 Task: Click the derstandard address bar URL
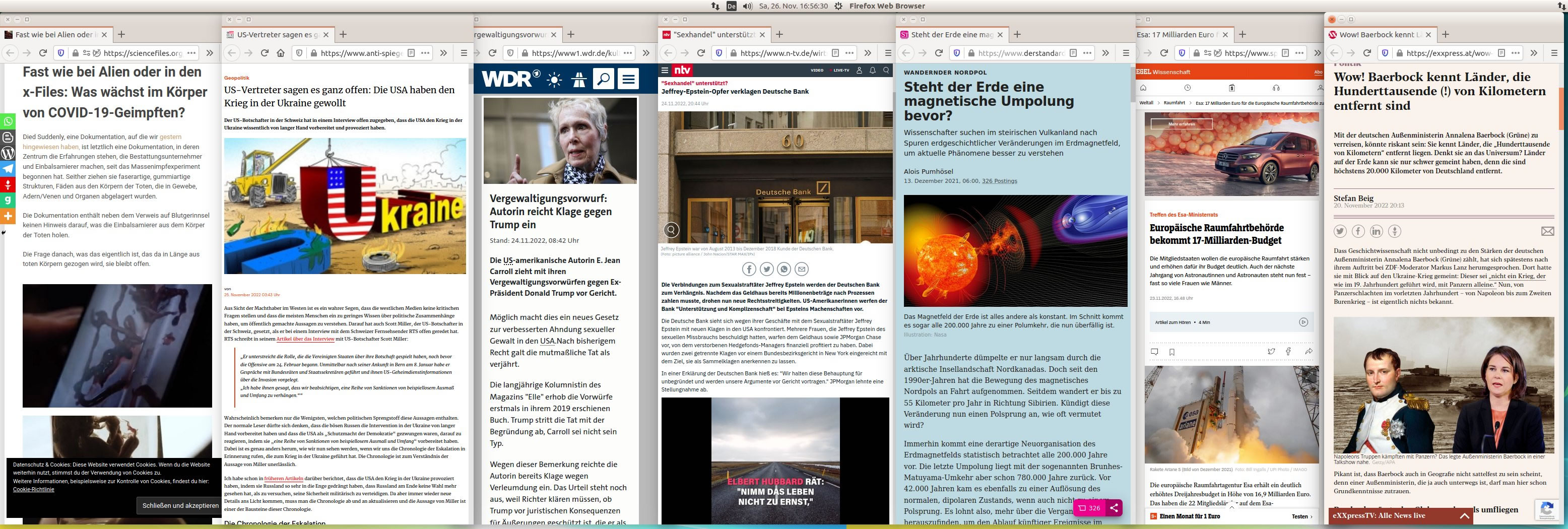pyautogui.click(x=1021, y=53)
